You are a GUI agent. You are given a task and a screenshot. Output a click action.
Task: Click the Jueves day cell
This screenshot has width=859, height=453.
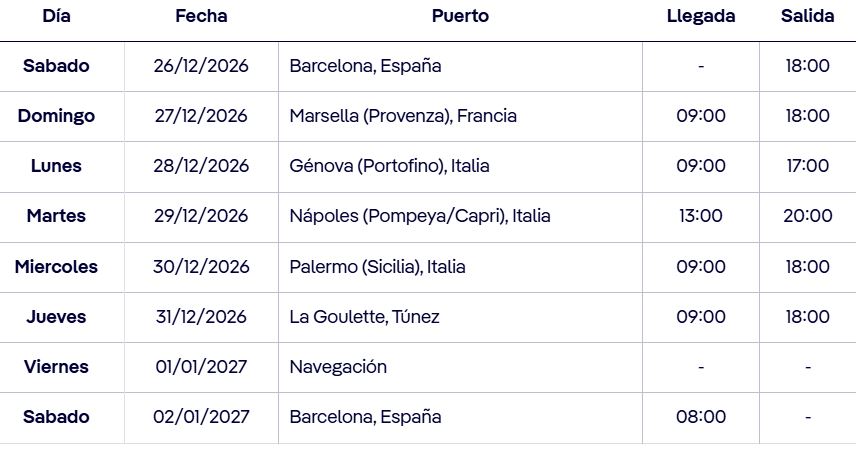[56, 317]
